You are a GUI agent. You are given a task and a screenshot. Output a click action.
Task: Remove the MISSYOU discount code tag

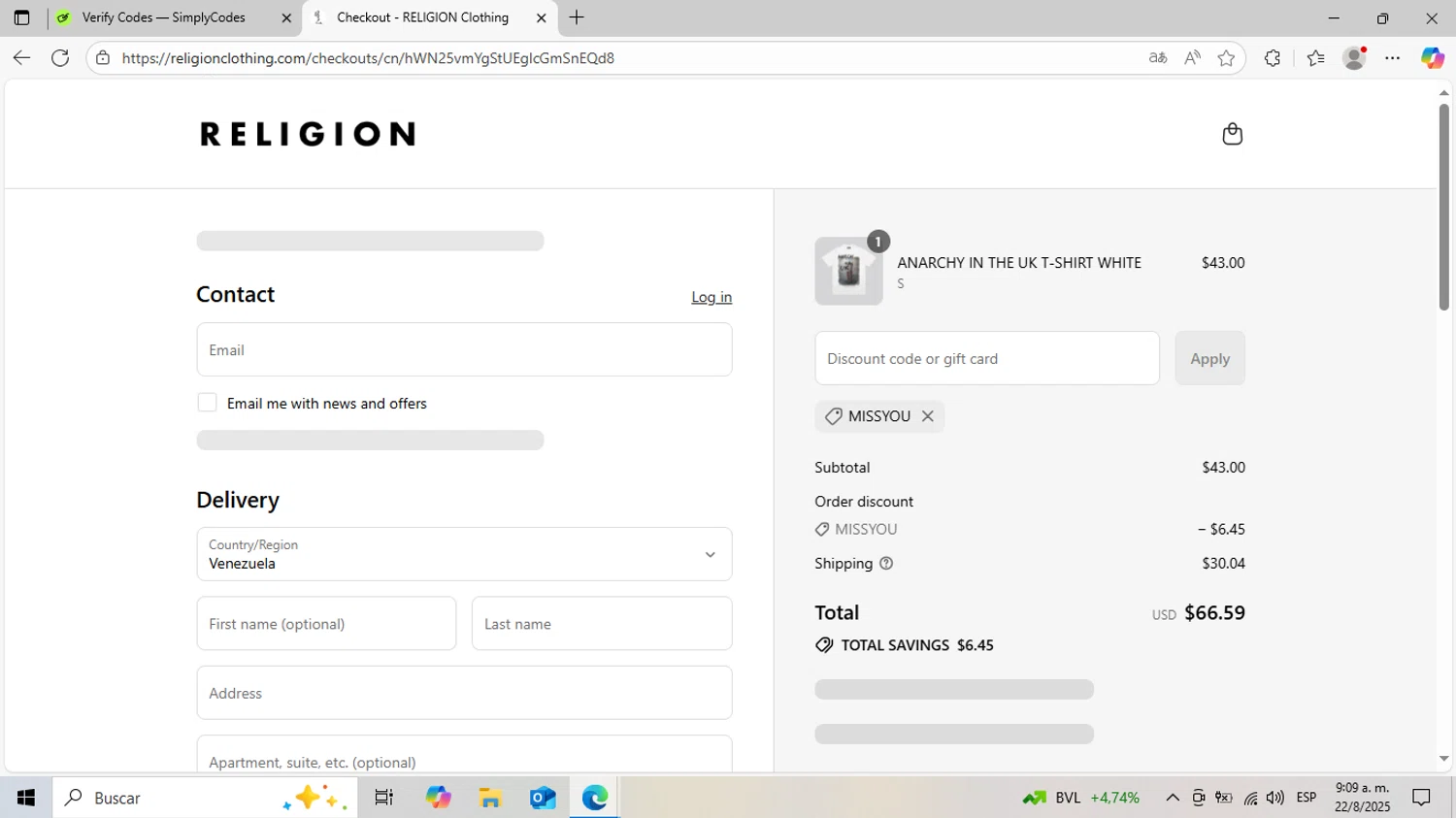point(928,416)
